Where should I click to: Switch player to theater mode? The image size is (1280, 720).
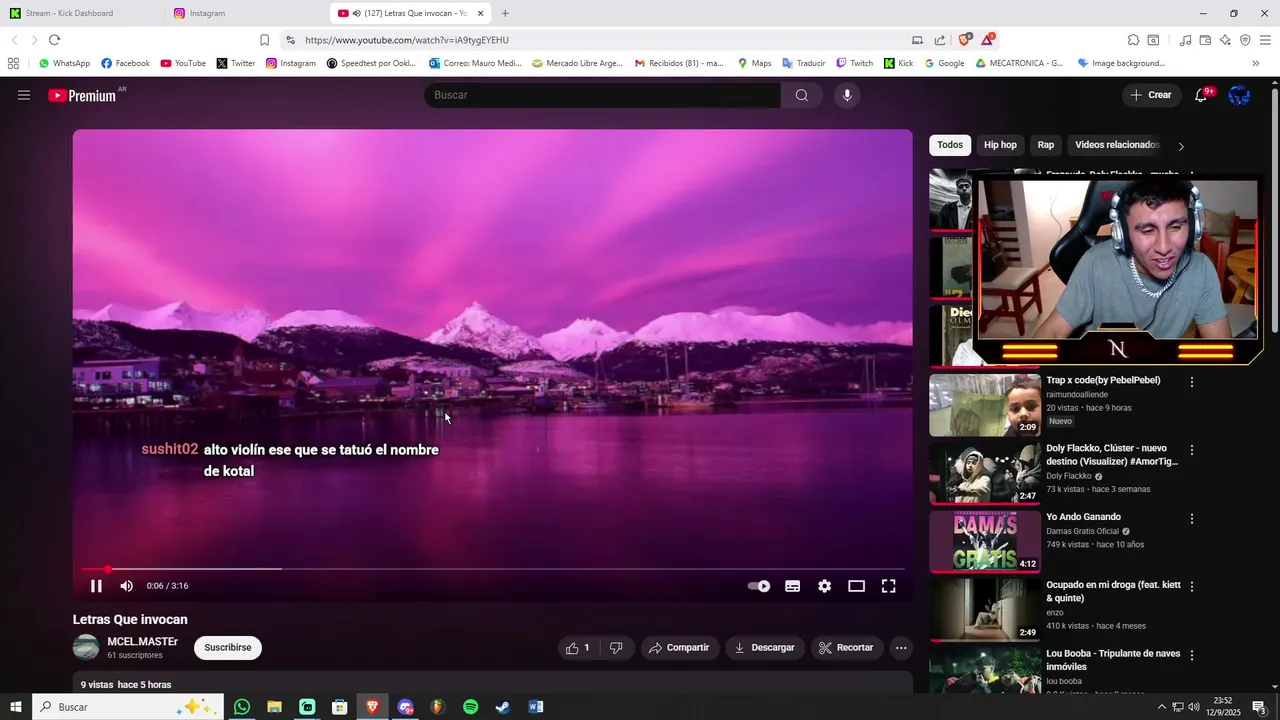tap(856, 586)
